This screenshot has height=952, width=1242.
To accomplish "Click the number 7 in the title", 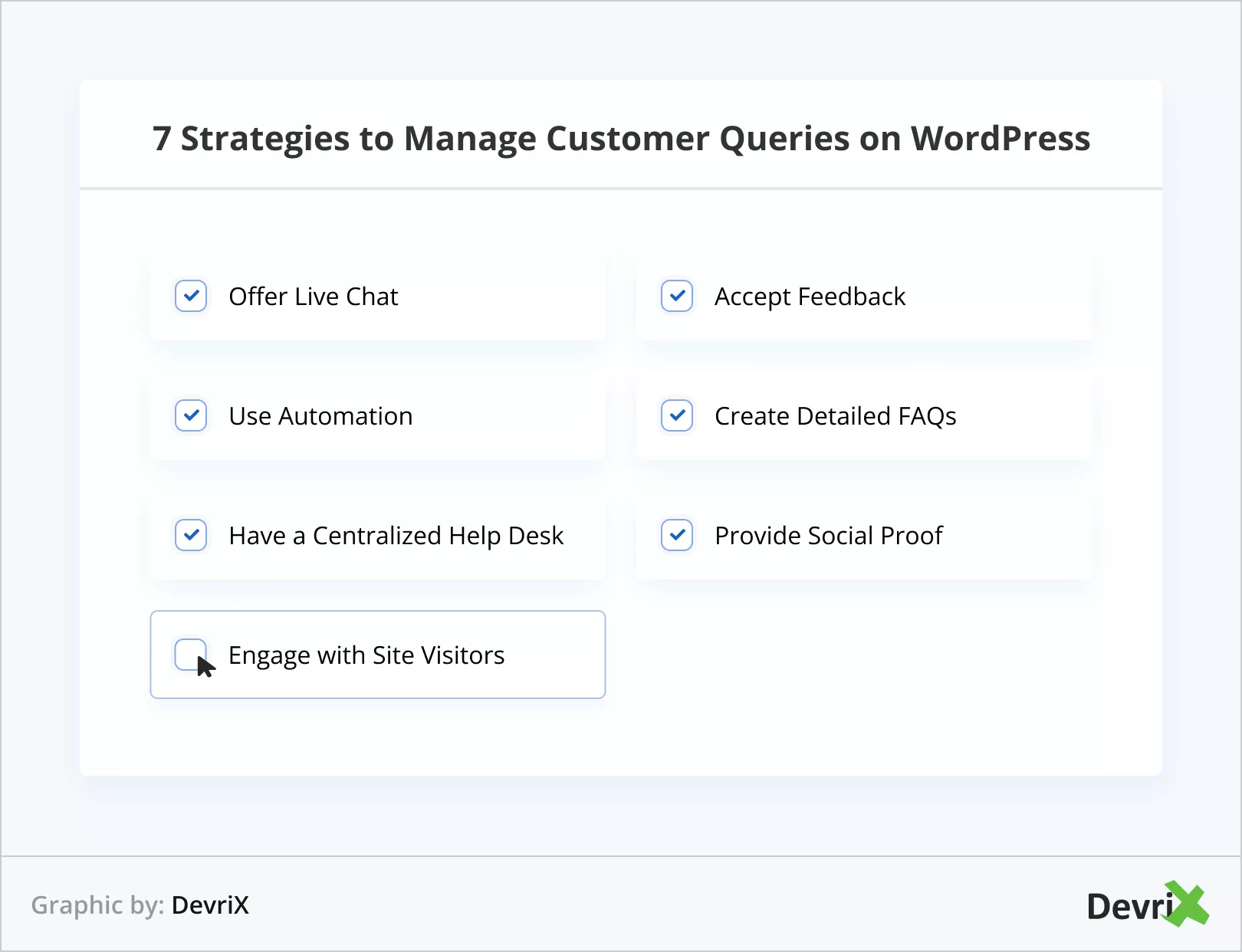I will tap(161, 139).
